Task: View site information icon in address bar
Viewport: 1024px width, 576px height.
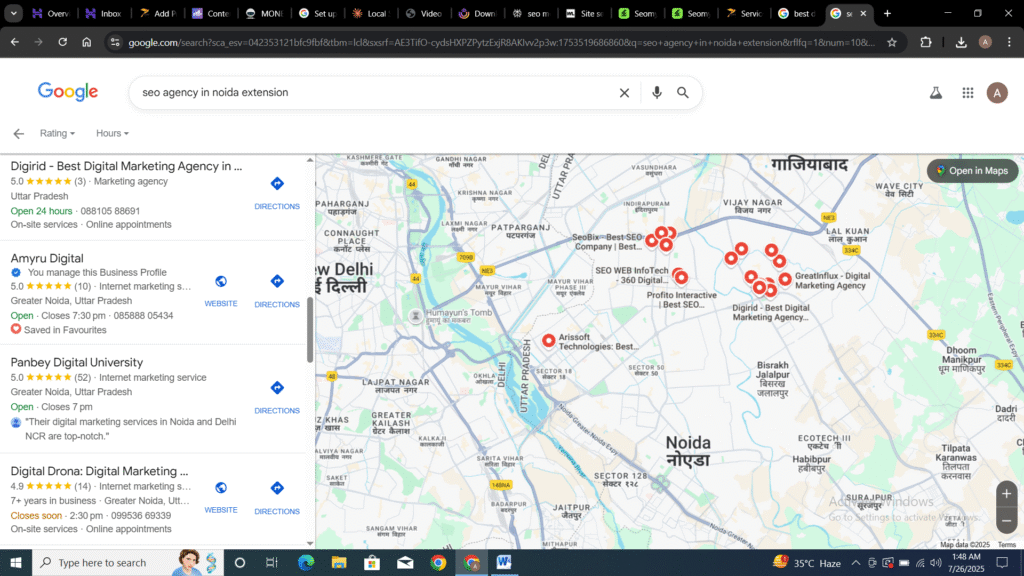Action: pos(115,42)
